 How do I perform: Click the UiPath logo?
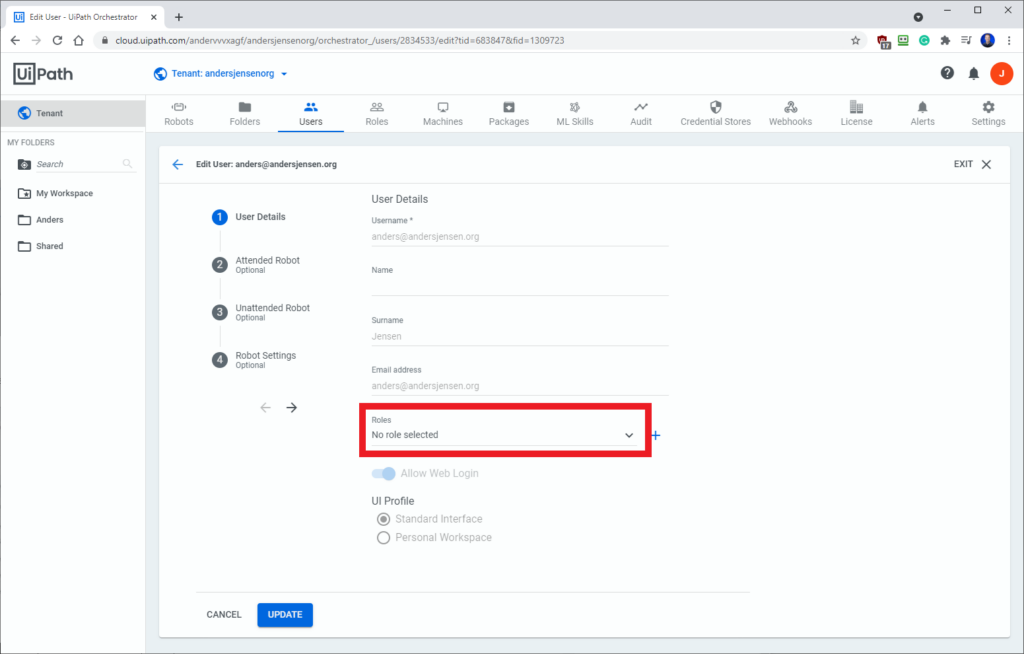pyautogui.click(x=43, y=74)
